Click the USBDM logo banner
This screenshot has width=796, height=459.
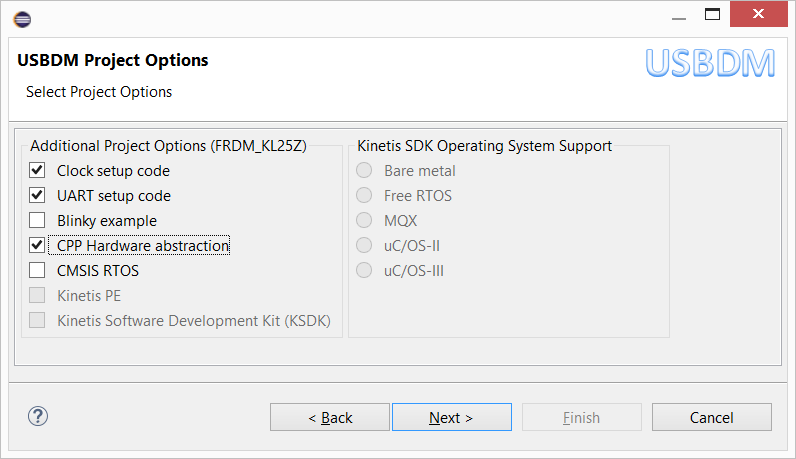[710, 62]
